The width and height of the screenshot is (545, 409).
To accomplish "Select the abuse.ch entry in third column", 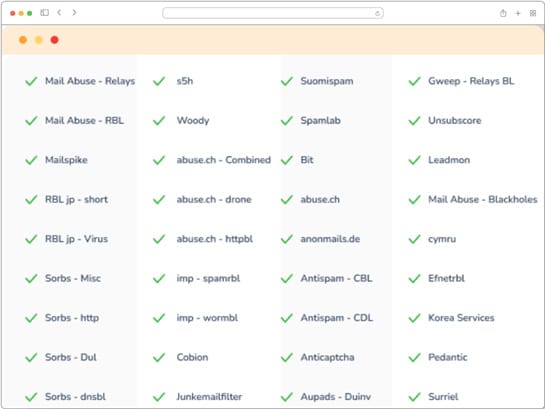I will [x=320, y=199].
